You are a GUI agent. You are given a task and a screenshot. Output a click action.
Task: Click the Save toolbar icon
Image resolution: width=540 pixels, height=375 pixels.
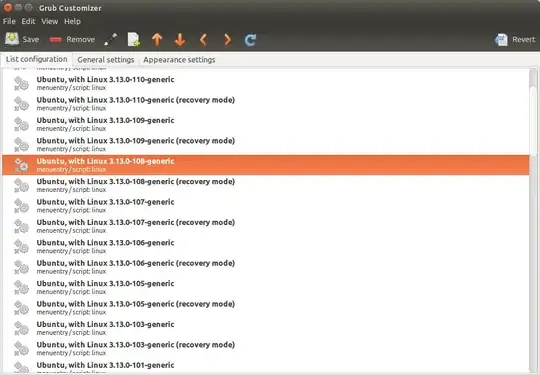(x=12, y=39)
